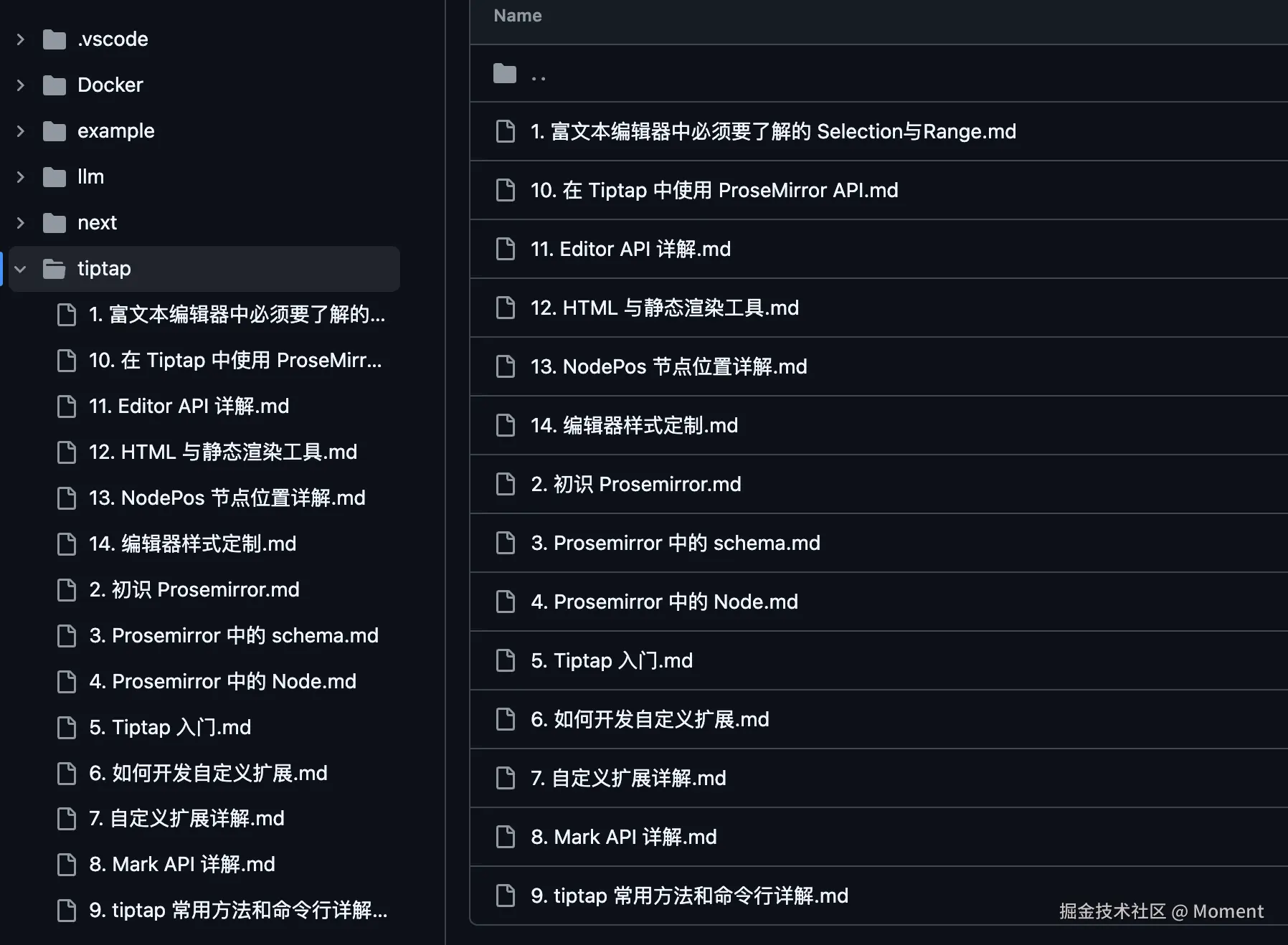The image size is (1288, 945).
Task: Expand the .vscode folder chevron
Action: 21,39
